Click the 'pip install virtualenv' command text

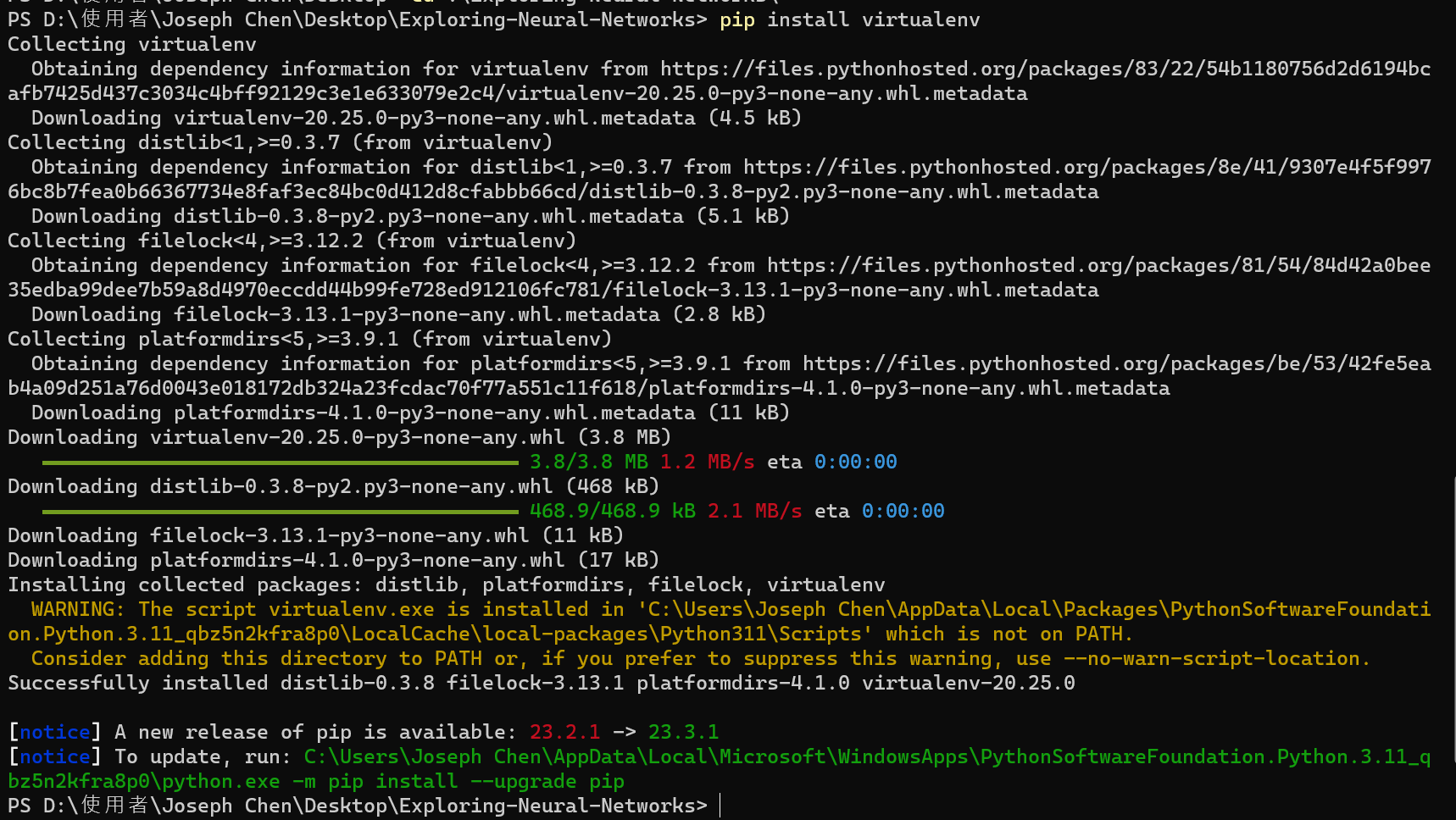(x=849, y=19)
